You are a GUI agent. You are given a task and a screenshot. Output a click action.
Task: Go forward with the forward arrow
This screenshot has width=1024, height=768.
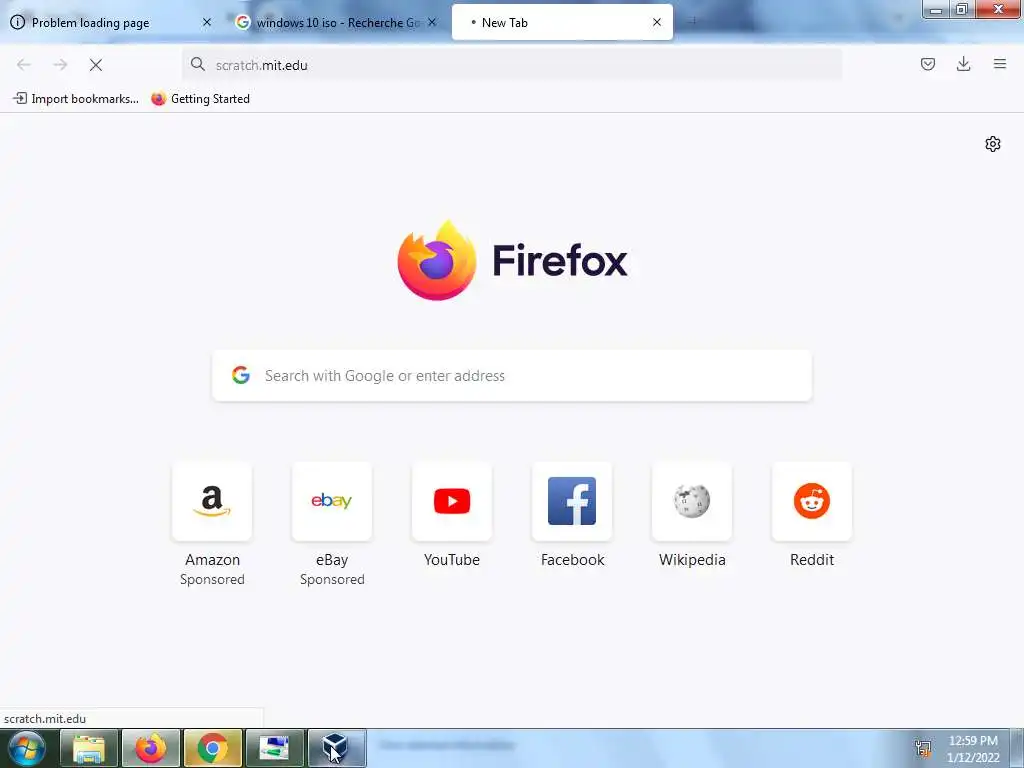point(60,65)
